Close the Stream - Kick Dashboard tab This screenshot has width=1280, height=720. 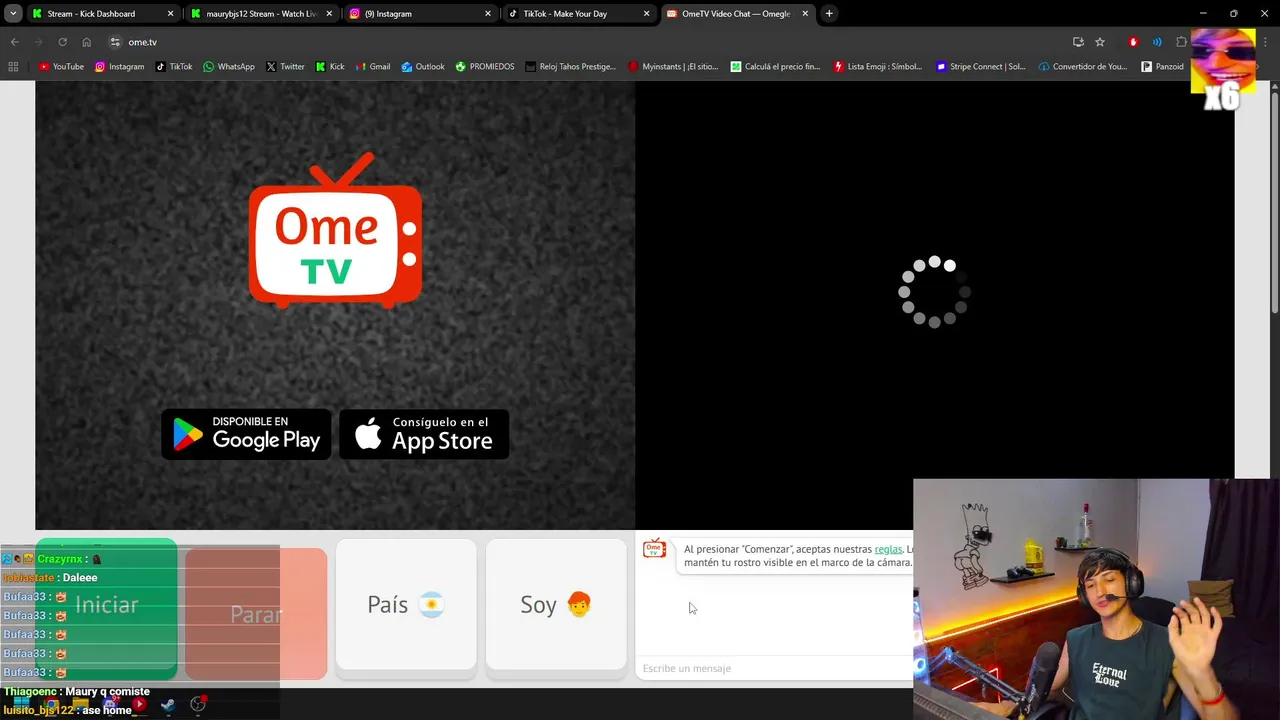[x=170, y=14]
